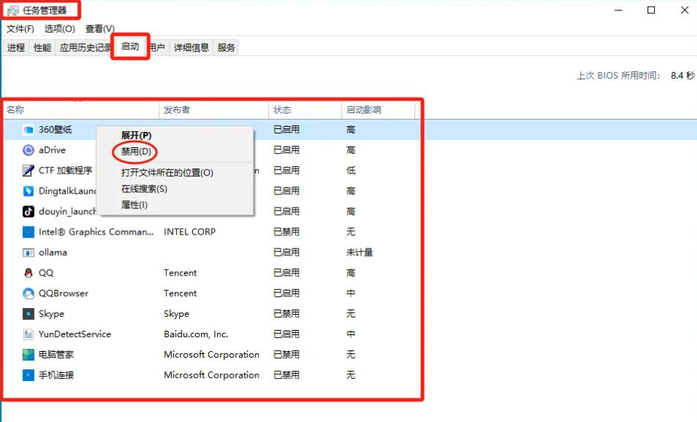Viewport: 697px width, 422px height.
Task: Select the 360壁纸 row name
Action: (x=55, y=130)
